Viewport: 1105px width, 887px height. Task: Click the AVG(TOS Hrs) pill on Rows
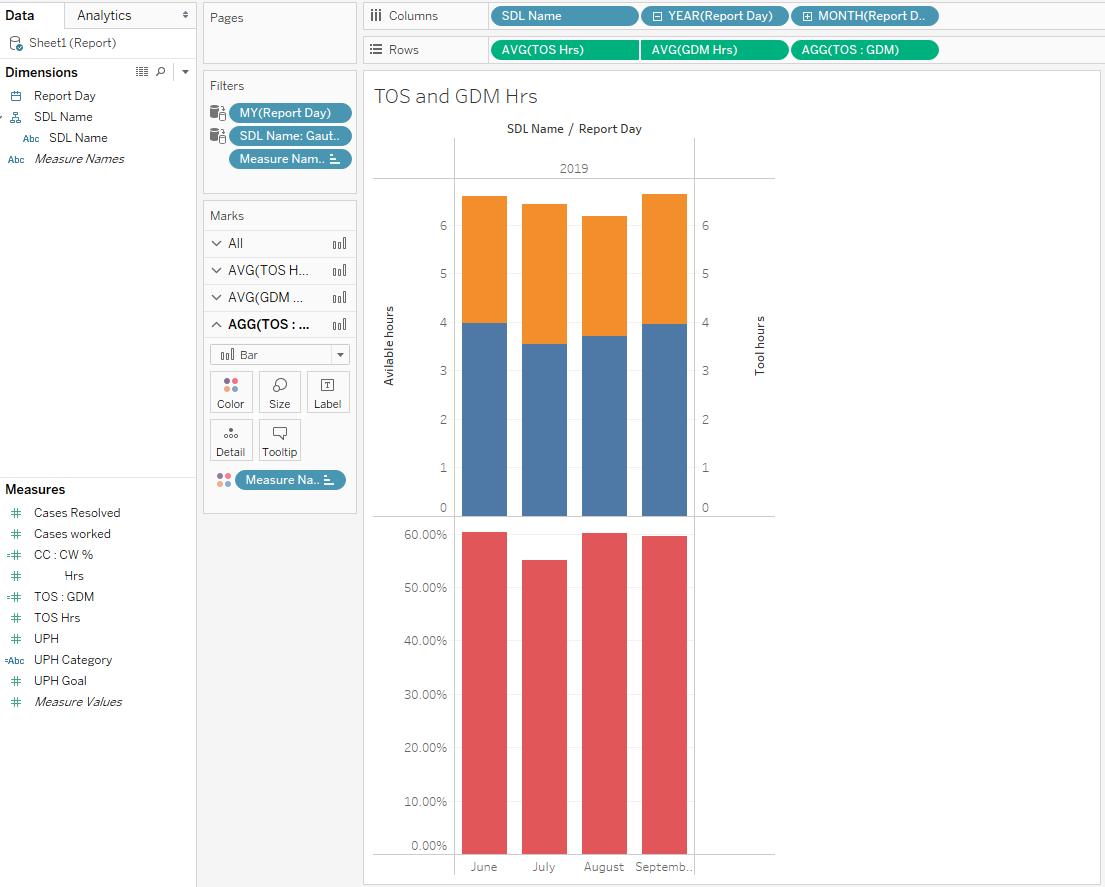point(564,50)
